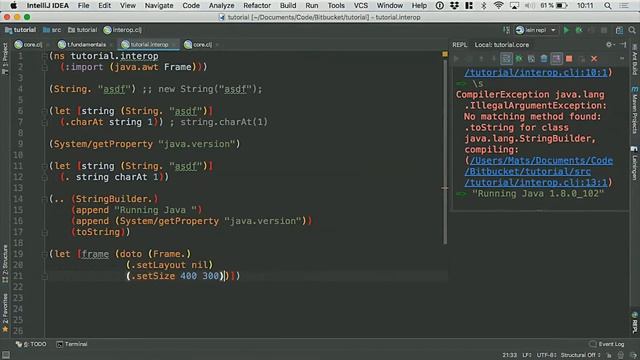Open the VCS menu
Screen dimensions: 640x360
360,5
